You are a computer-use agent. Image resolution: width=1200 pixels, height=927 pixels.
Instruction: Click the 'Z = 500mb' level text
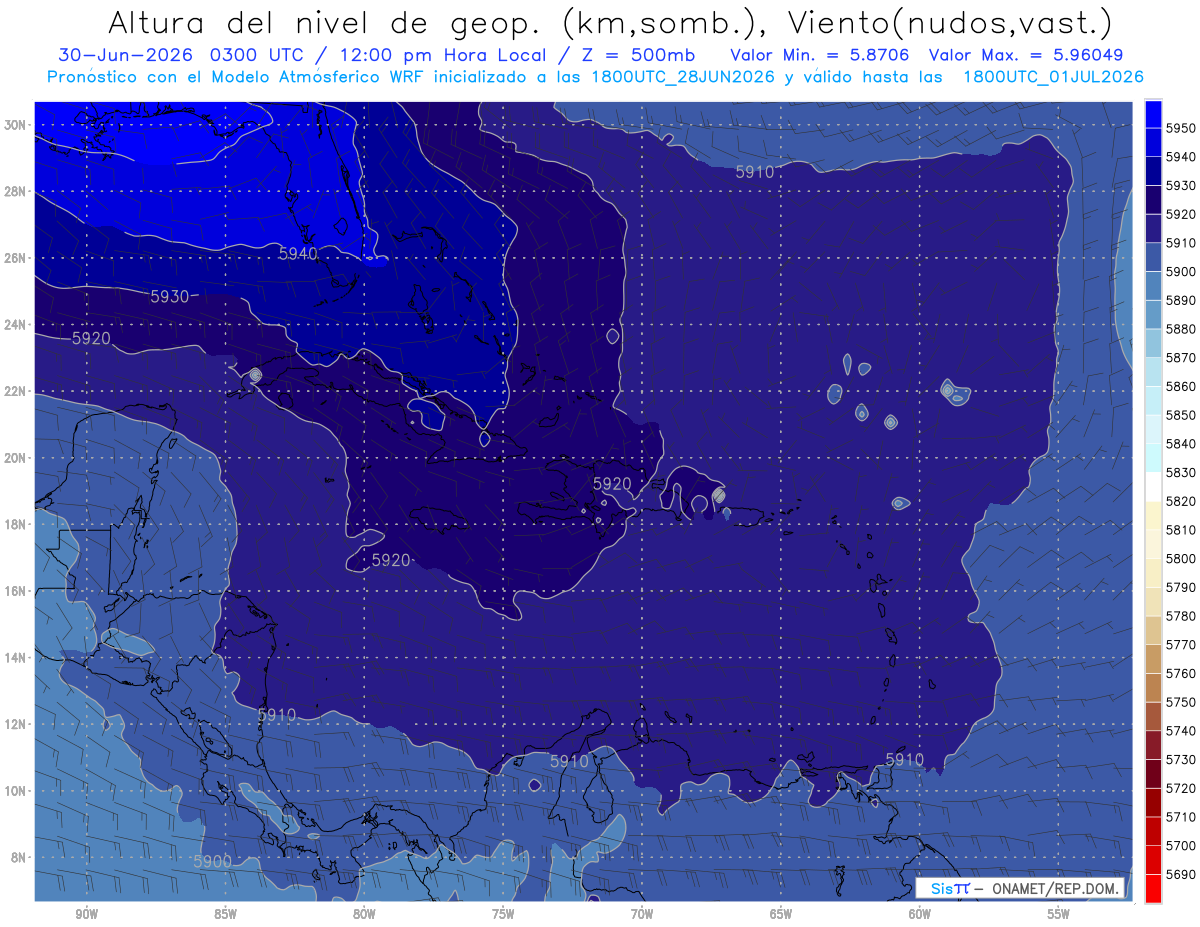point(637,55)
